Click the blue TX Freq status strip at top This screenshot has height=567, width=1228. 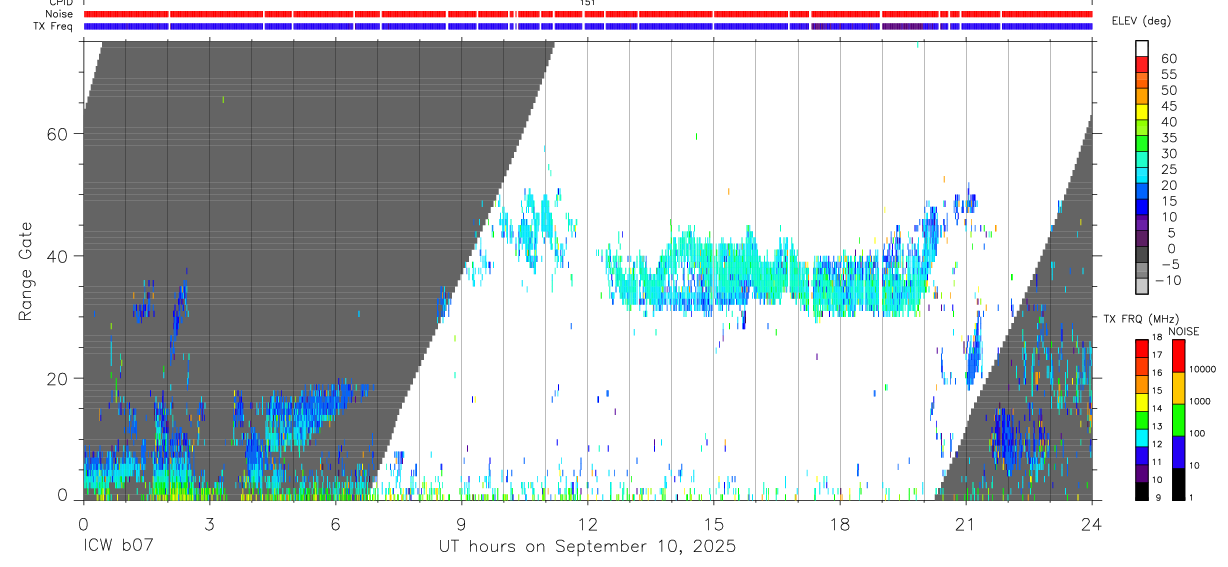tap(587, 26)
